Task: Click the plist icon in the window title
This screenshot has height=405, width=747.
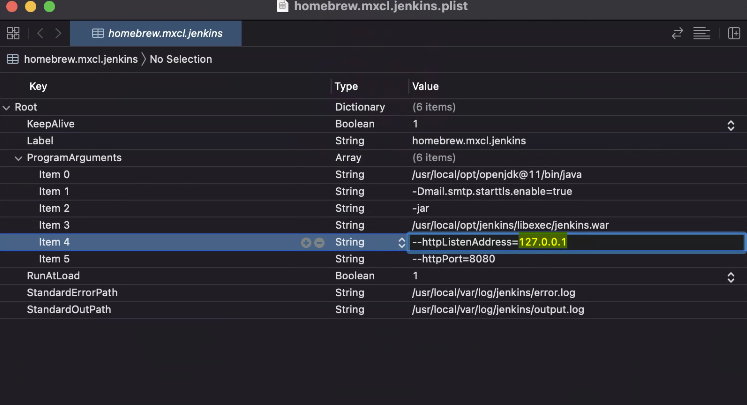Action: point(283,6)
